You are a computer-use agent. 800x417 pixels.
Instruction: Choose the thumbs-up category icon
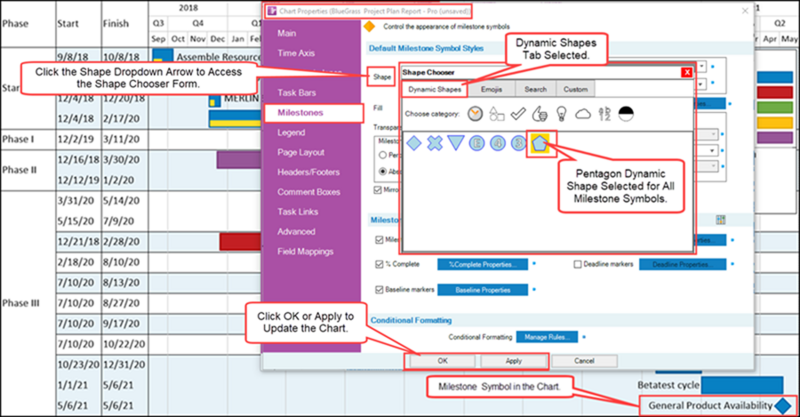(x=539, y=114)
